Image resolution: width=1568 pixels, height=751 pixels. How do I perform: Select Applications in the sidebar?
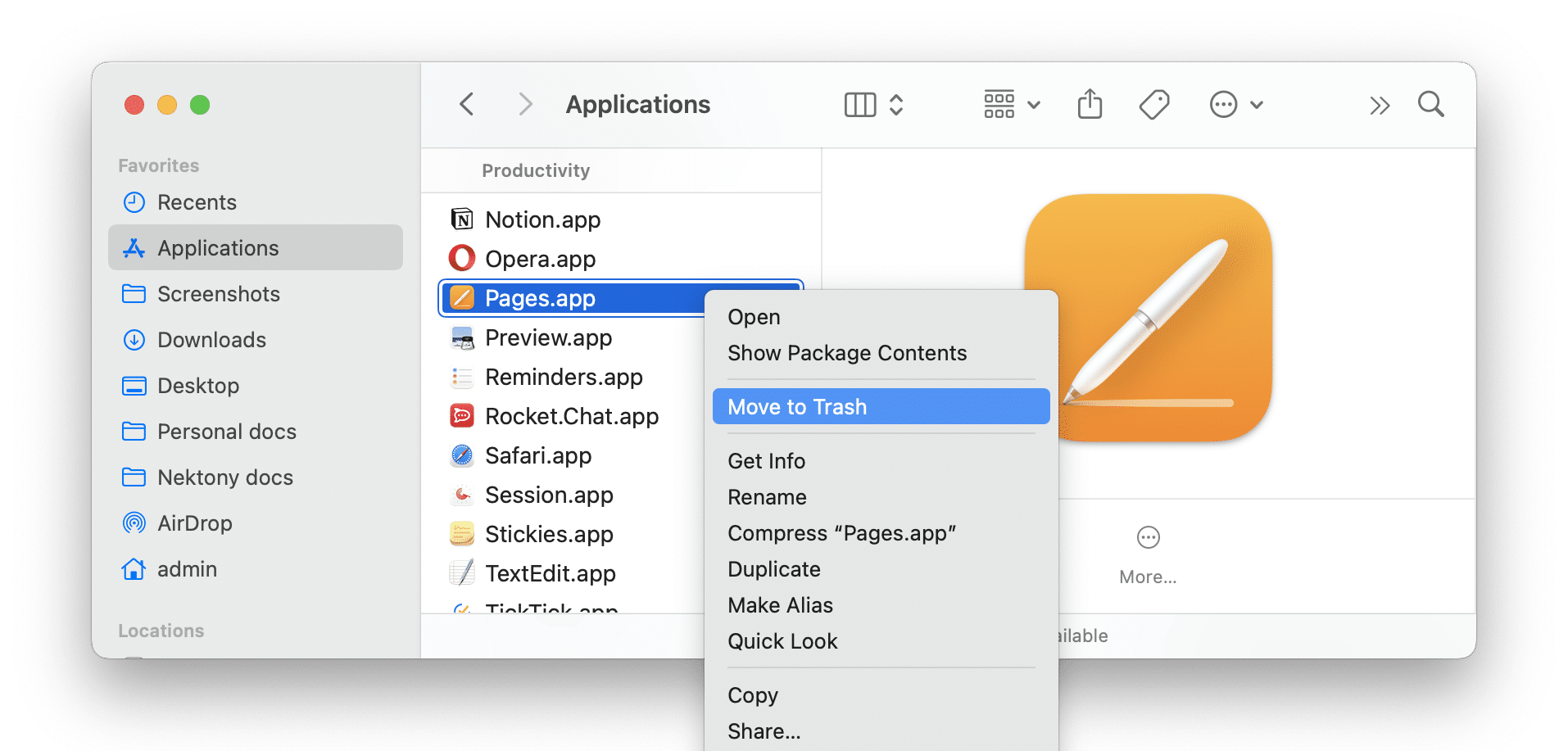[x=256, y=247]
